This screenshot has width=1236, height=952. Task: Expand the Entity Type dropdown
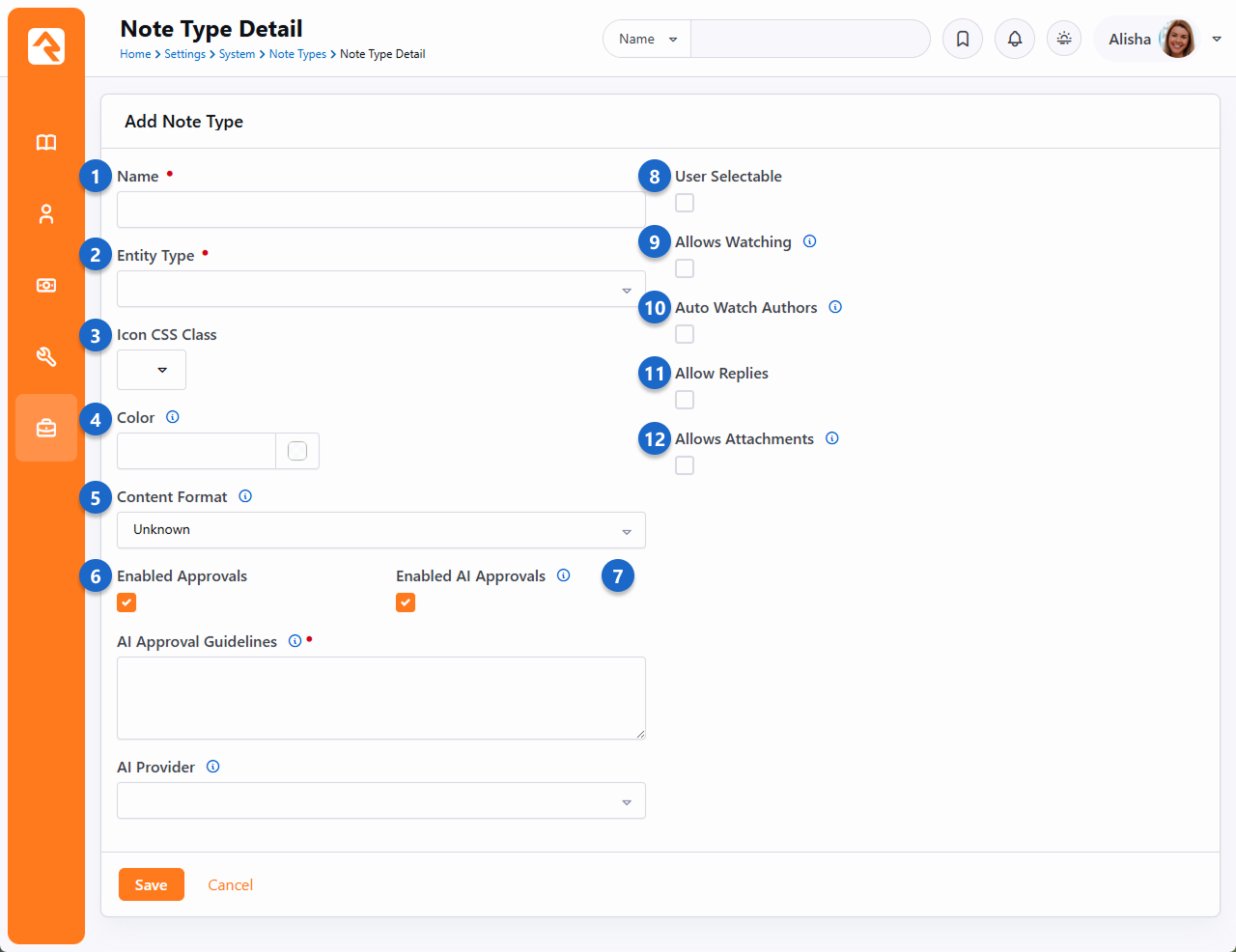(380, 290)
